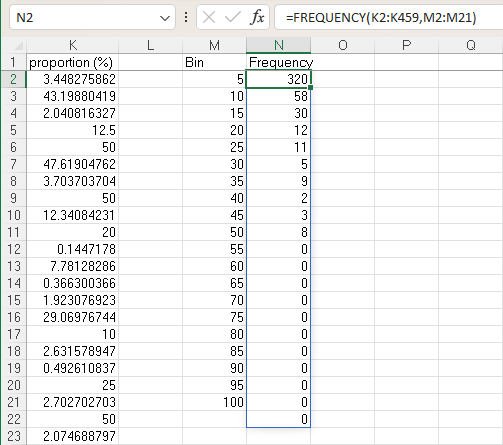Viewport: 503px width, 445px height.
Task: Select the frequency cell showing 30
Action: coord(278,113)
